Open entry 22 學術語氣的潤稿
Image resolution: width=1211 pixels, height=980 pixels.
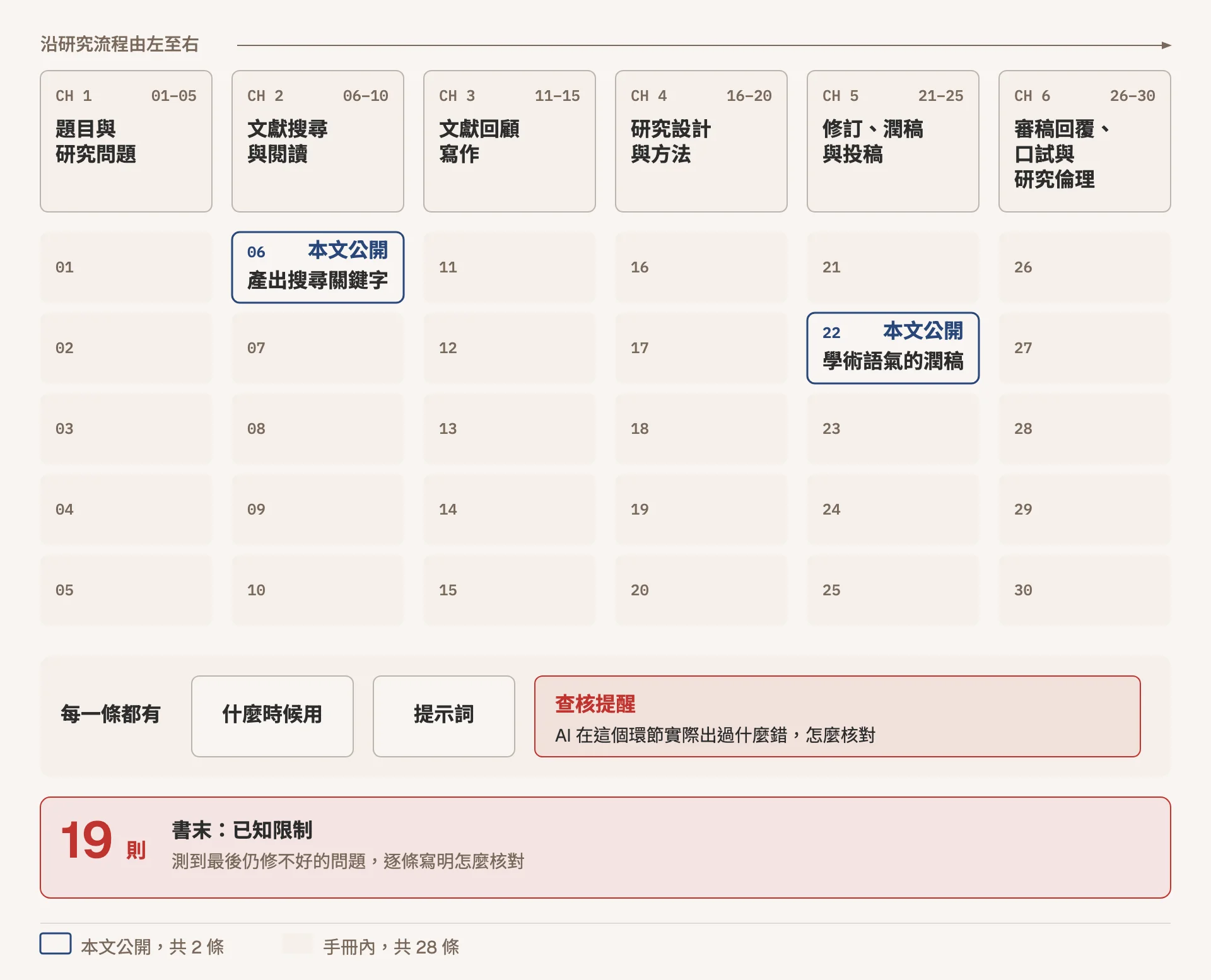point(893,348)
